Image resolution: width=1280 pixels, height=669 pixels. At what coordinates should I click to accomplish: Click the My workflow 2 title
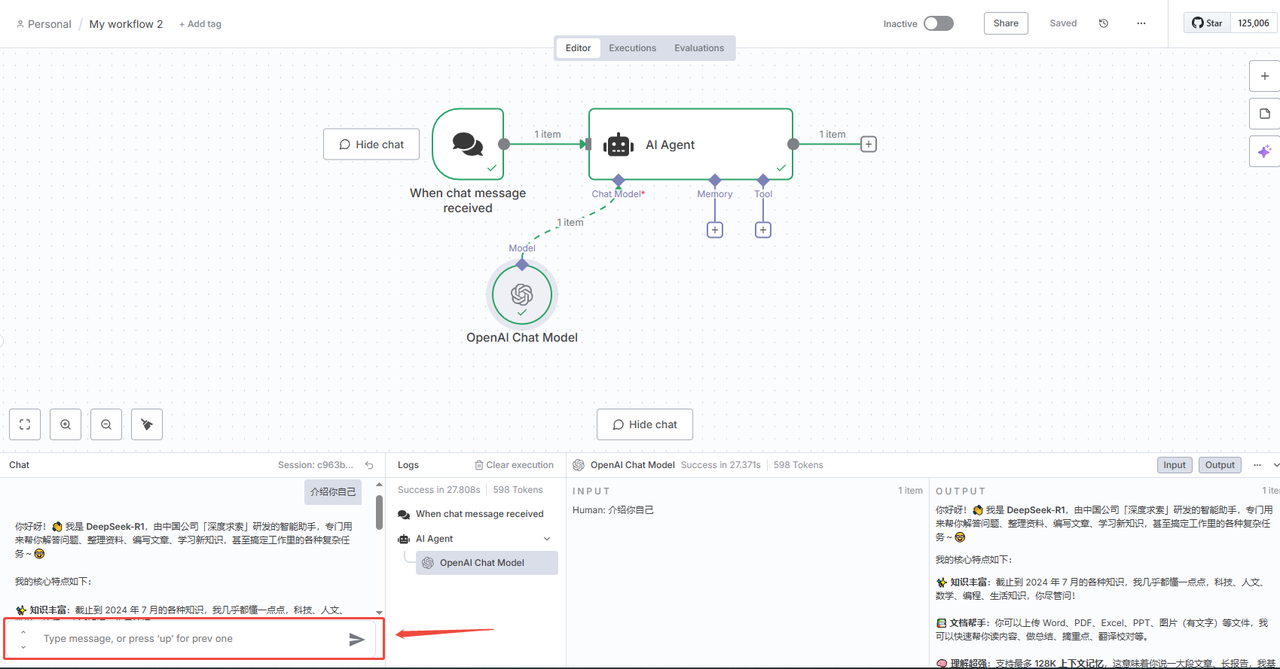click(x=126, y=24)
